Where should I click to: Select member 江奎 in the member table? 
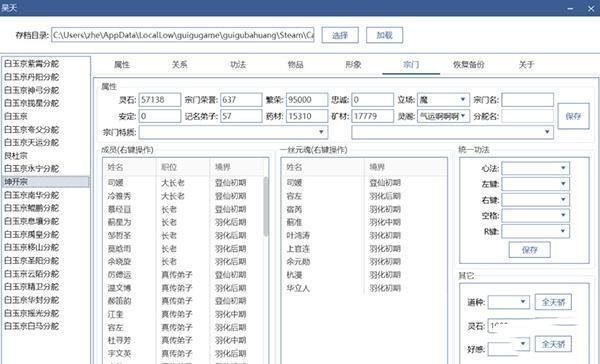(x=183, y=314)
